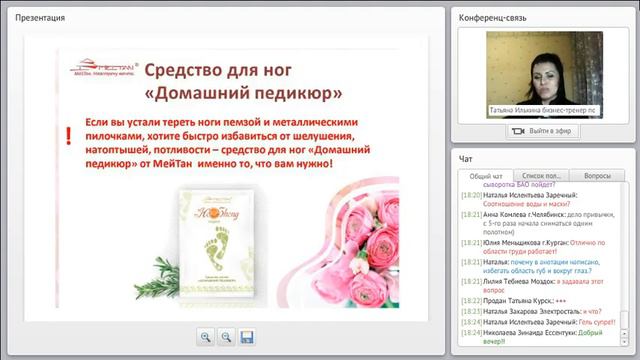Click Лилия Тебиева Моздок's chat message

pos(532,286)
